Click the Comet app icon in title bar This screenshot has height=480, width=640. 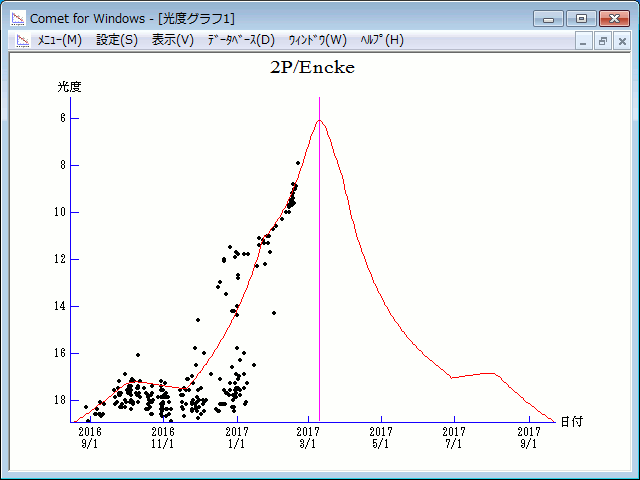pyautogui.click(x=18, y=18)
